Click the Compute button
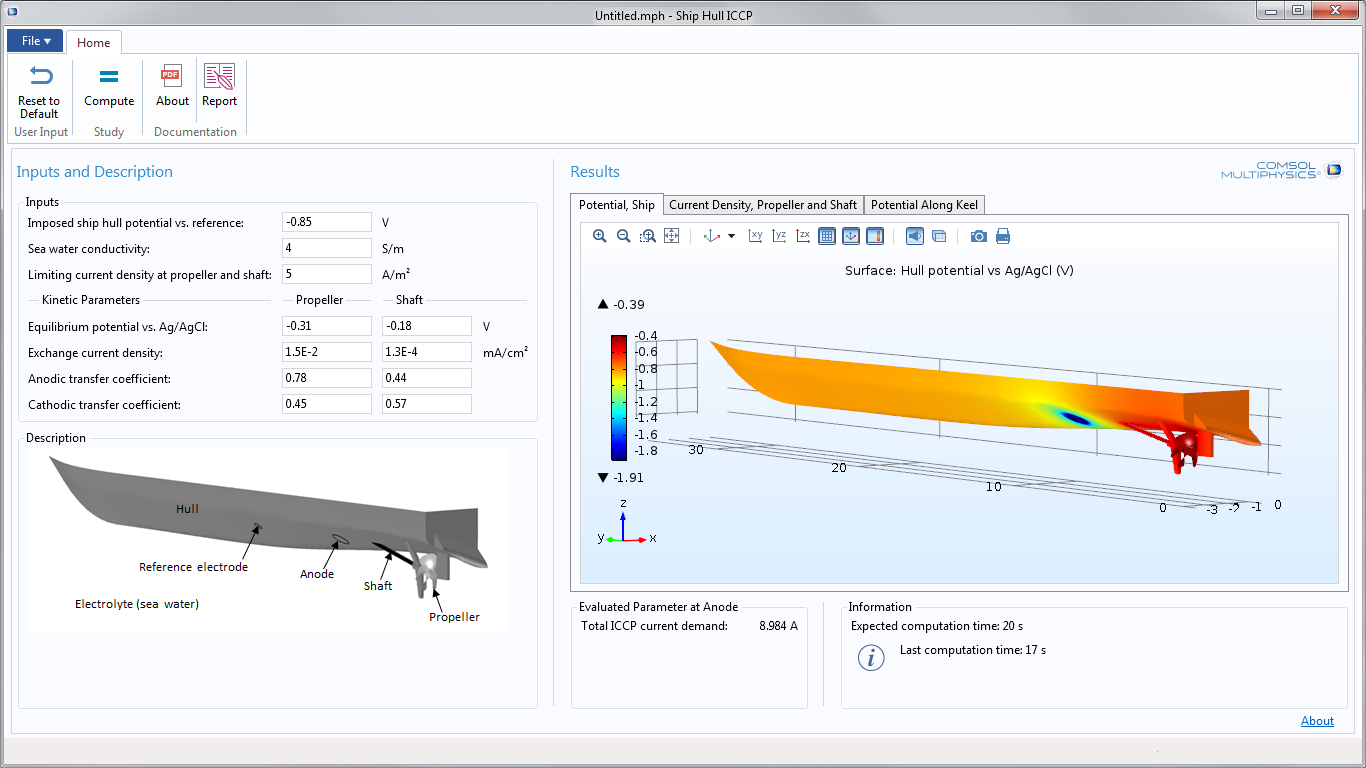1366x768 pixels. (109, 88)
